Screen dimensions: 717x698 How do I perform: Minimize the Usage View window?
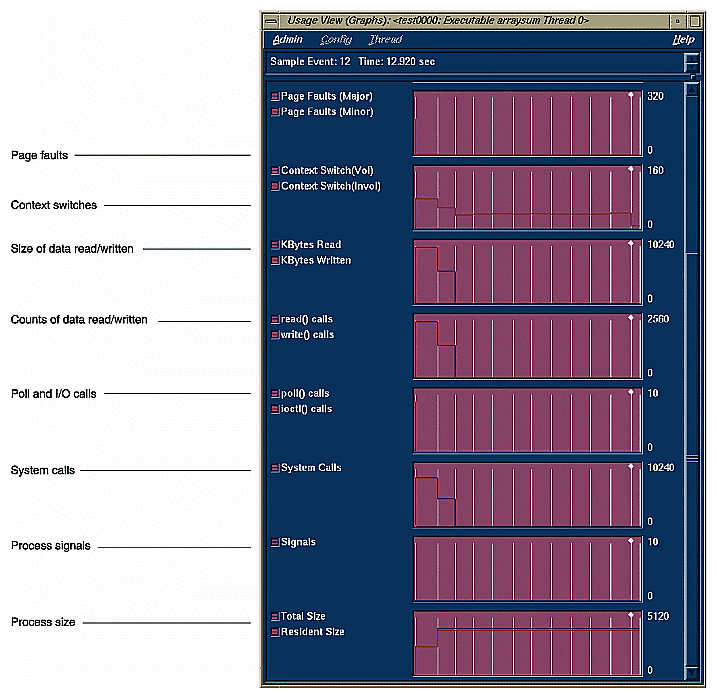tap(678, 21)
